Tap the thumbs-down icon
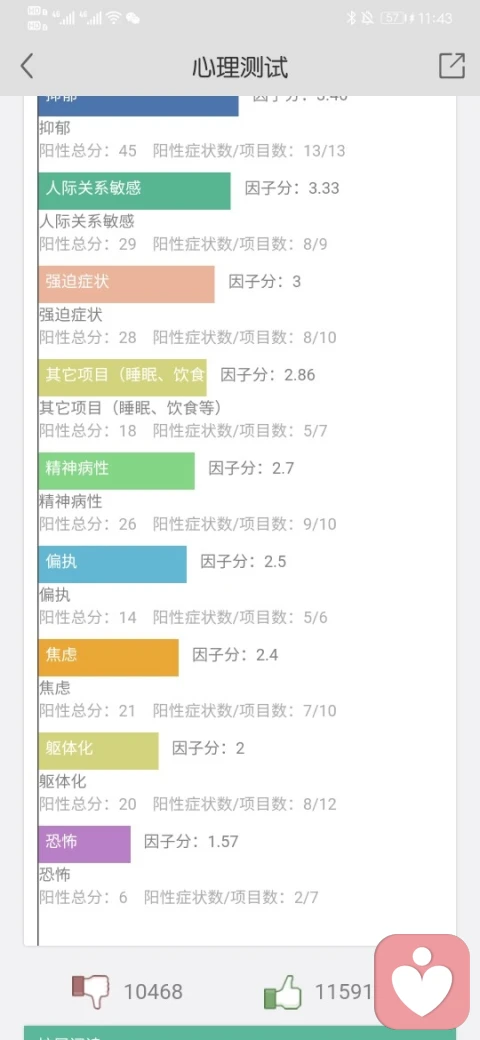This screenshot has height=1040, width=480. coord(90,991)
